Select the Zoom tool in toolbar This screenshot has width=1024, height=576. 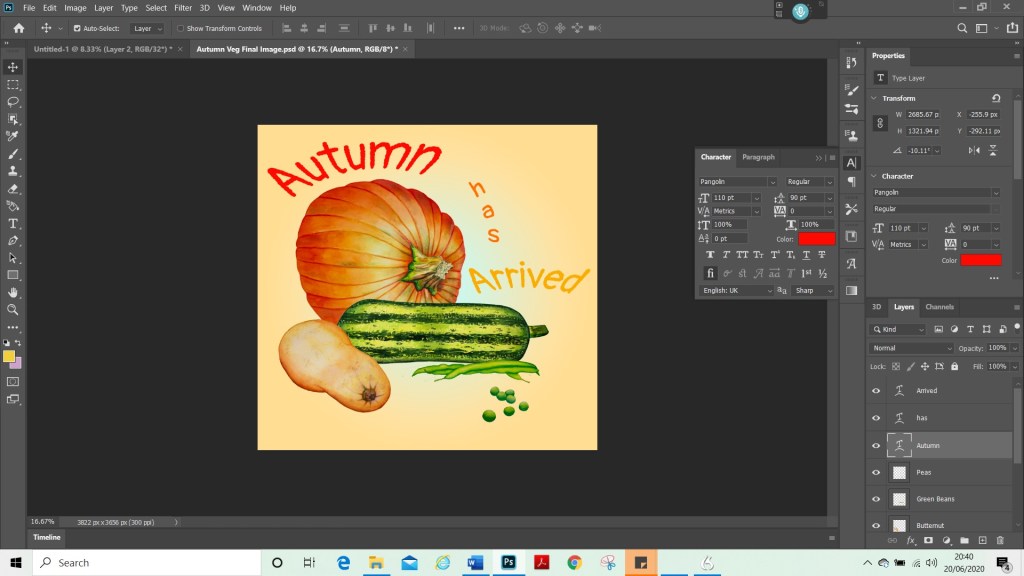(13, 309)
